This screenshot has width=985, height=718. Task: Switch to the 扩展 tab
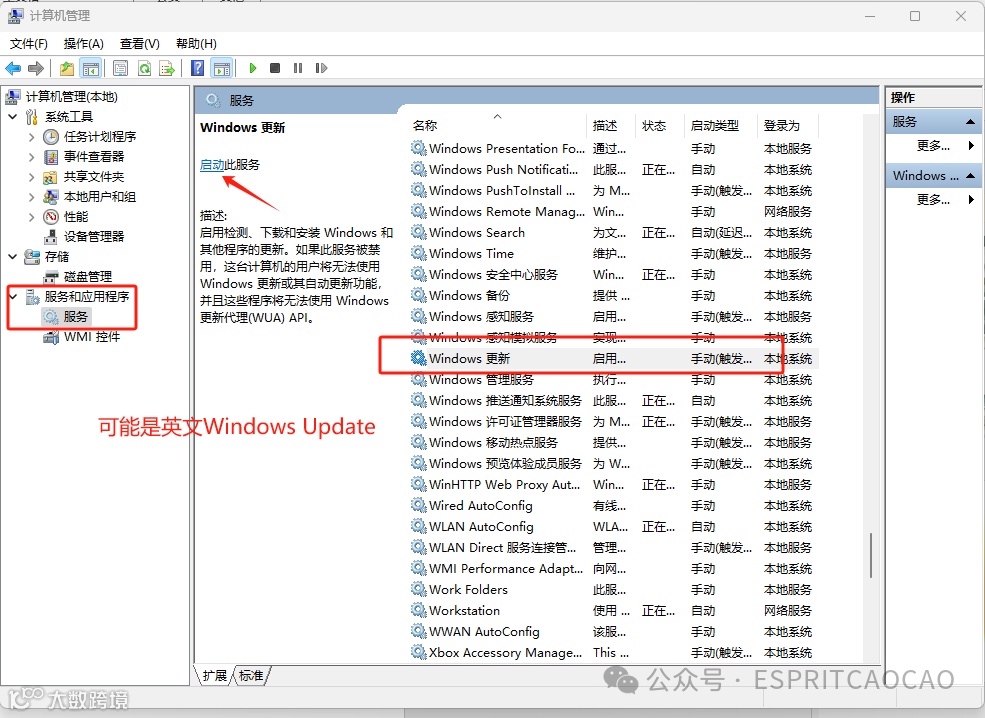(214, 676)
